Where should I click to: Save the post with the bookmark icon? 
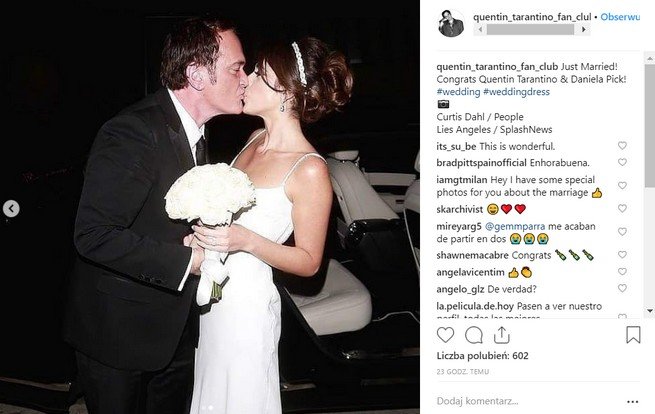coord(633,335)
